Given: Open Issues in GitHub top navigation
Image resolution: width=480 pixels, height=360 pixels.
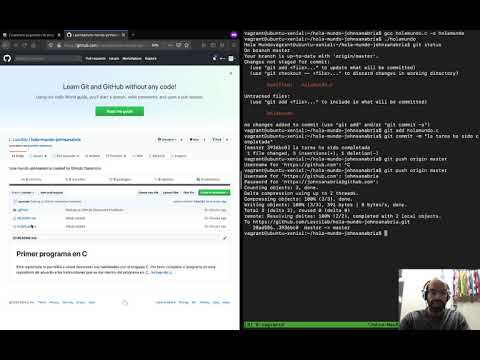Looking at the screenshot, I should pyautogui.click(x=114, y=59).
